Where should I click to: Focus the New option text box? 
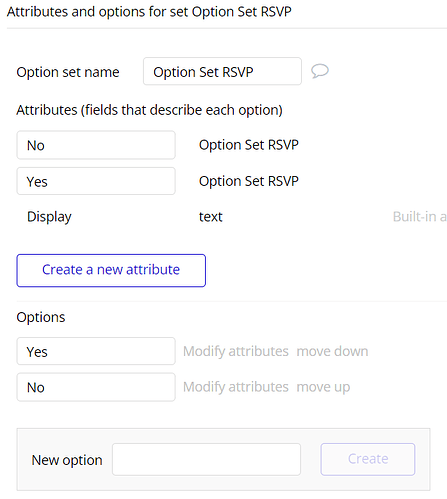[206, 459]
